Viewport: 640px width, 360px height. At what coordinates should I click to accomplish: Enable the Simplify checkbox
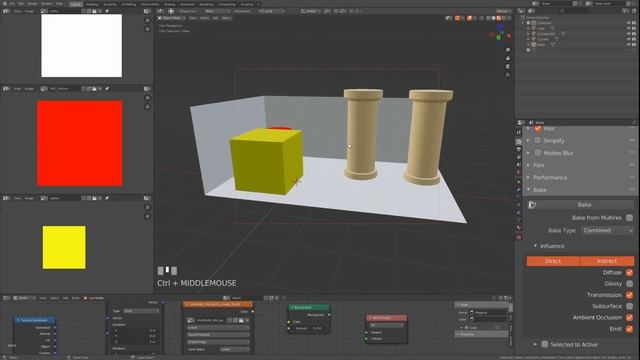coord(538,140)
